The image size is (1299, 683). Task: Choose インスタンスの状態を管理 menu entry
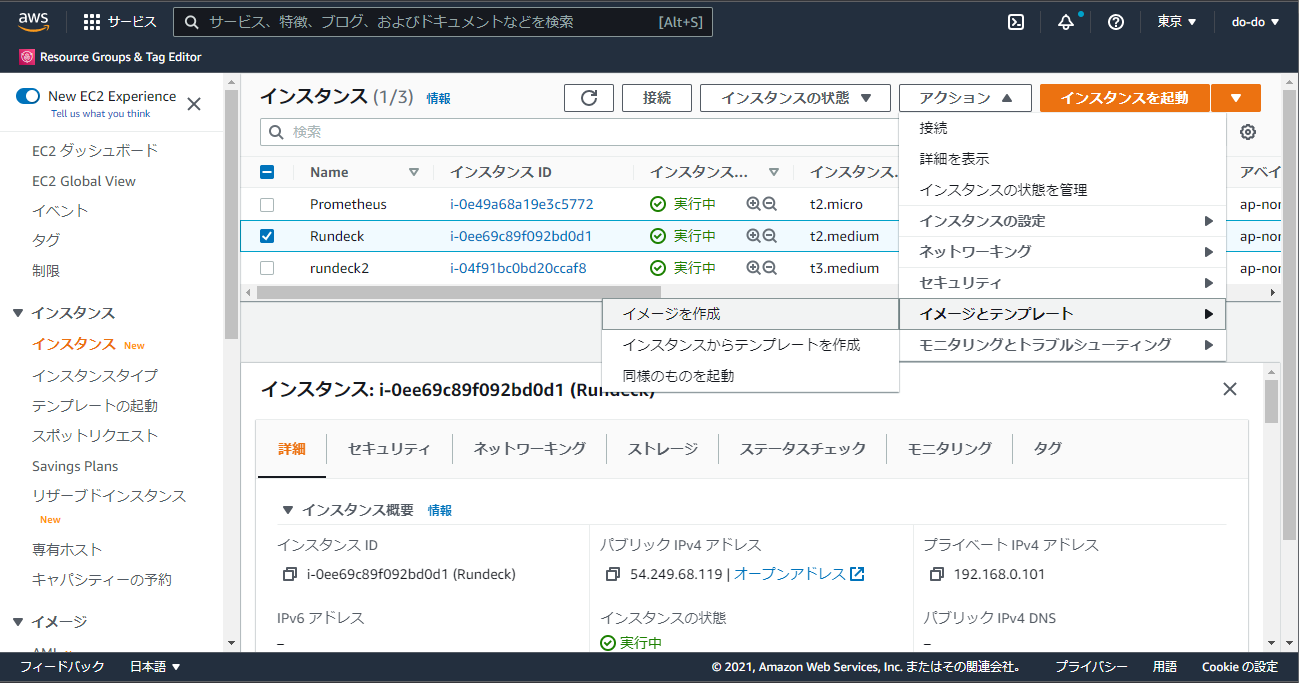click(x=1062, y=190)
